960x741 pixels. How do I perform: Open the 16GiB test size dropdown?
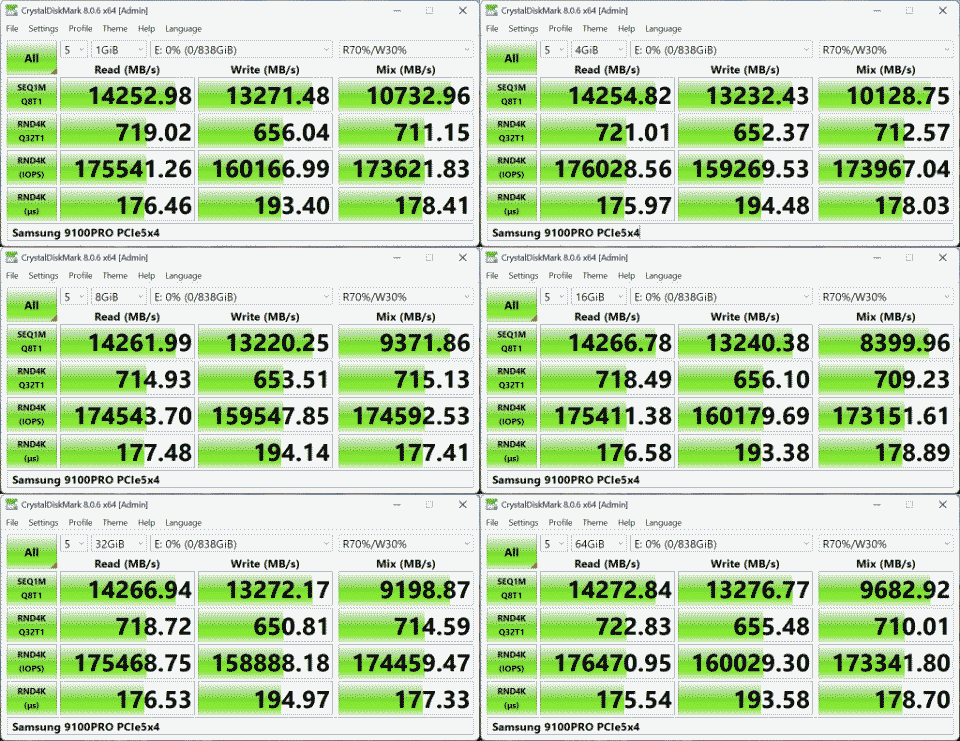[x=599, y=297]
